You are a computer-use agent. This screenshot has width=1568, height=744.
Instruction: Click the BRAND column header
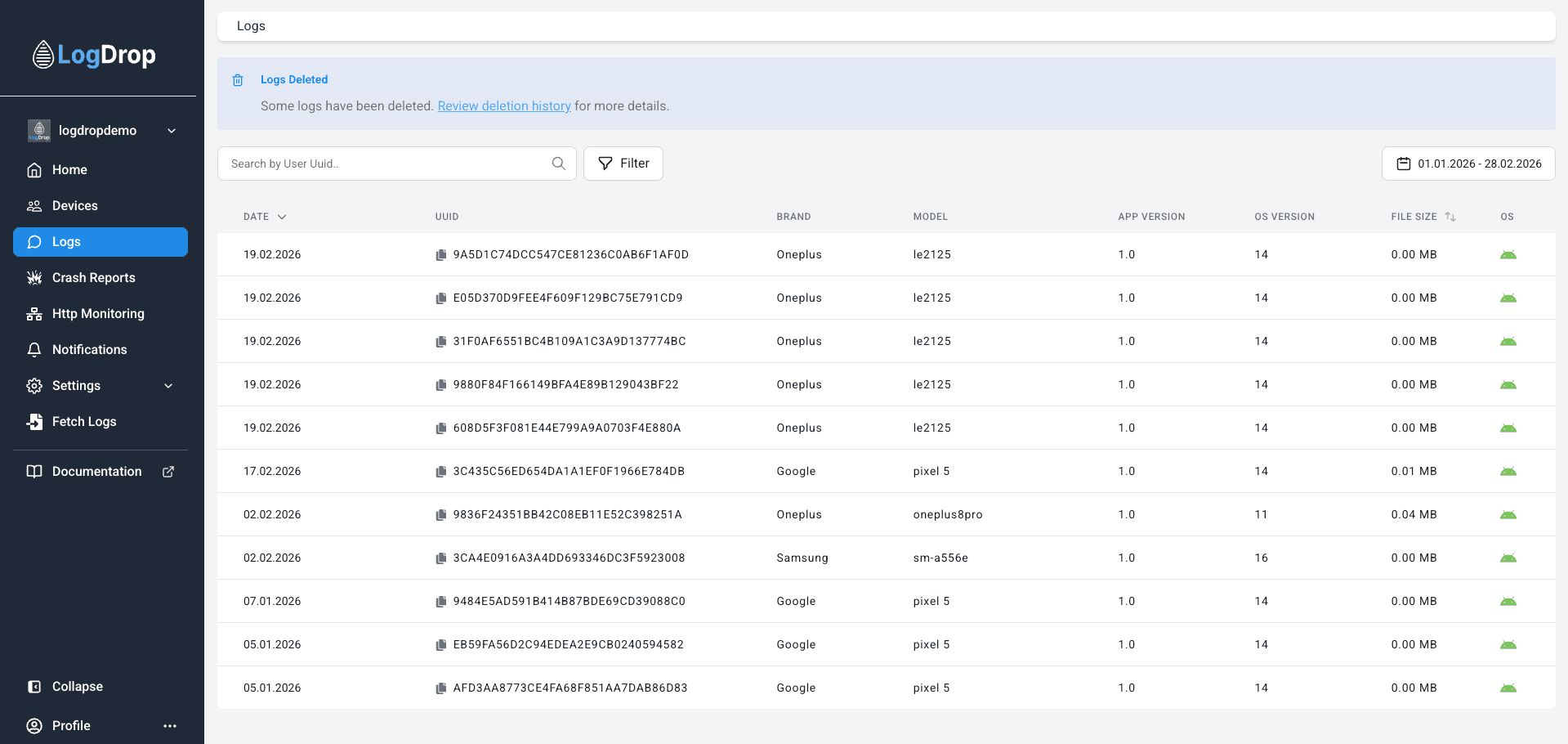[x=793, y=217]
